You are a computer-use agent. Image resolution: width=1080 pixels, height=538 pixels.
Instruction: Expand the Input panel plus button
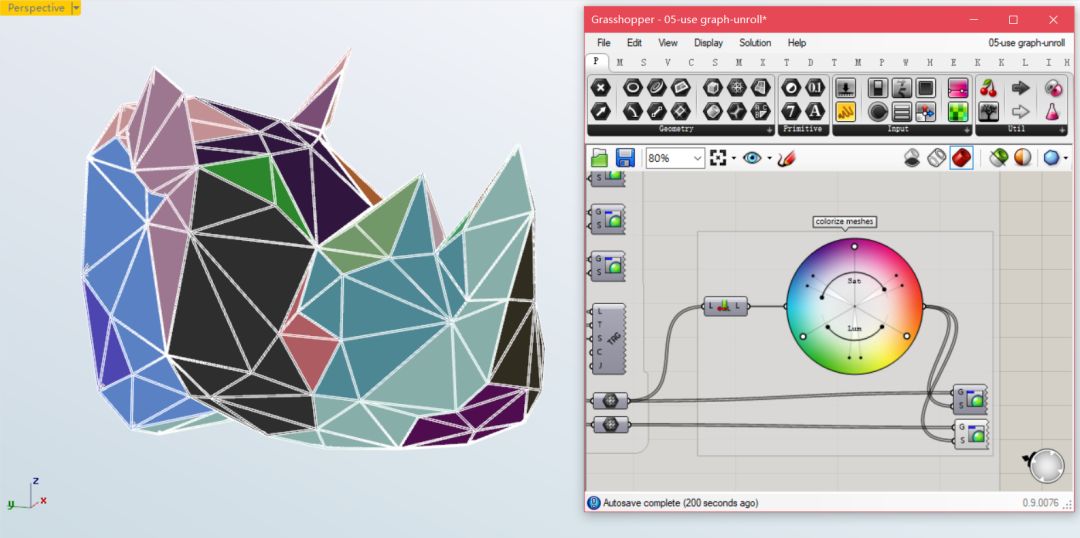(x=966, y=130)
